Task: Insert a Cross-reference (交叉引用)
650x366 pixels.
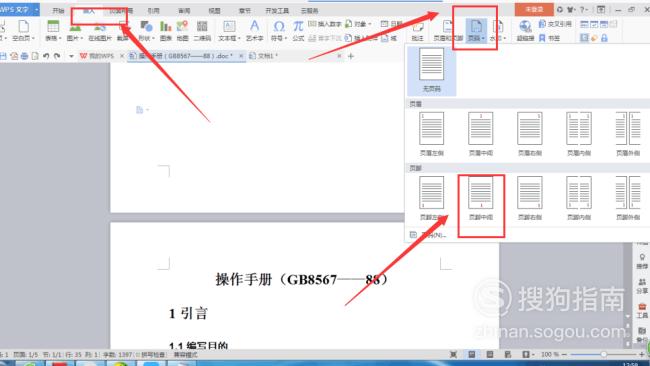Action: click(555, 24)
